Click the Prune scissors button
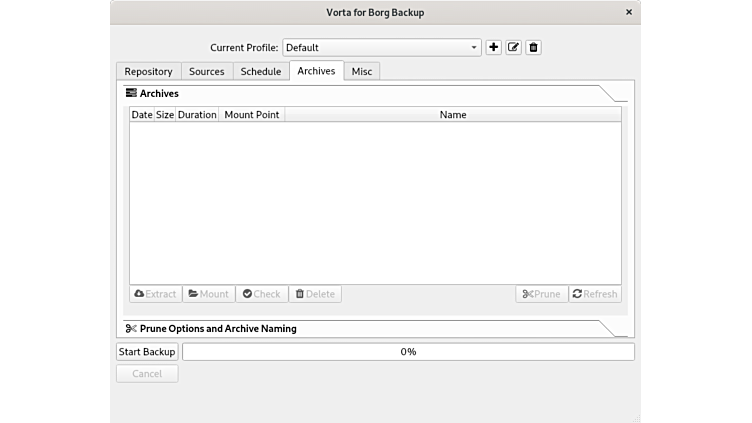This screenshot has height=423, width=752. [x=541, y=294]
